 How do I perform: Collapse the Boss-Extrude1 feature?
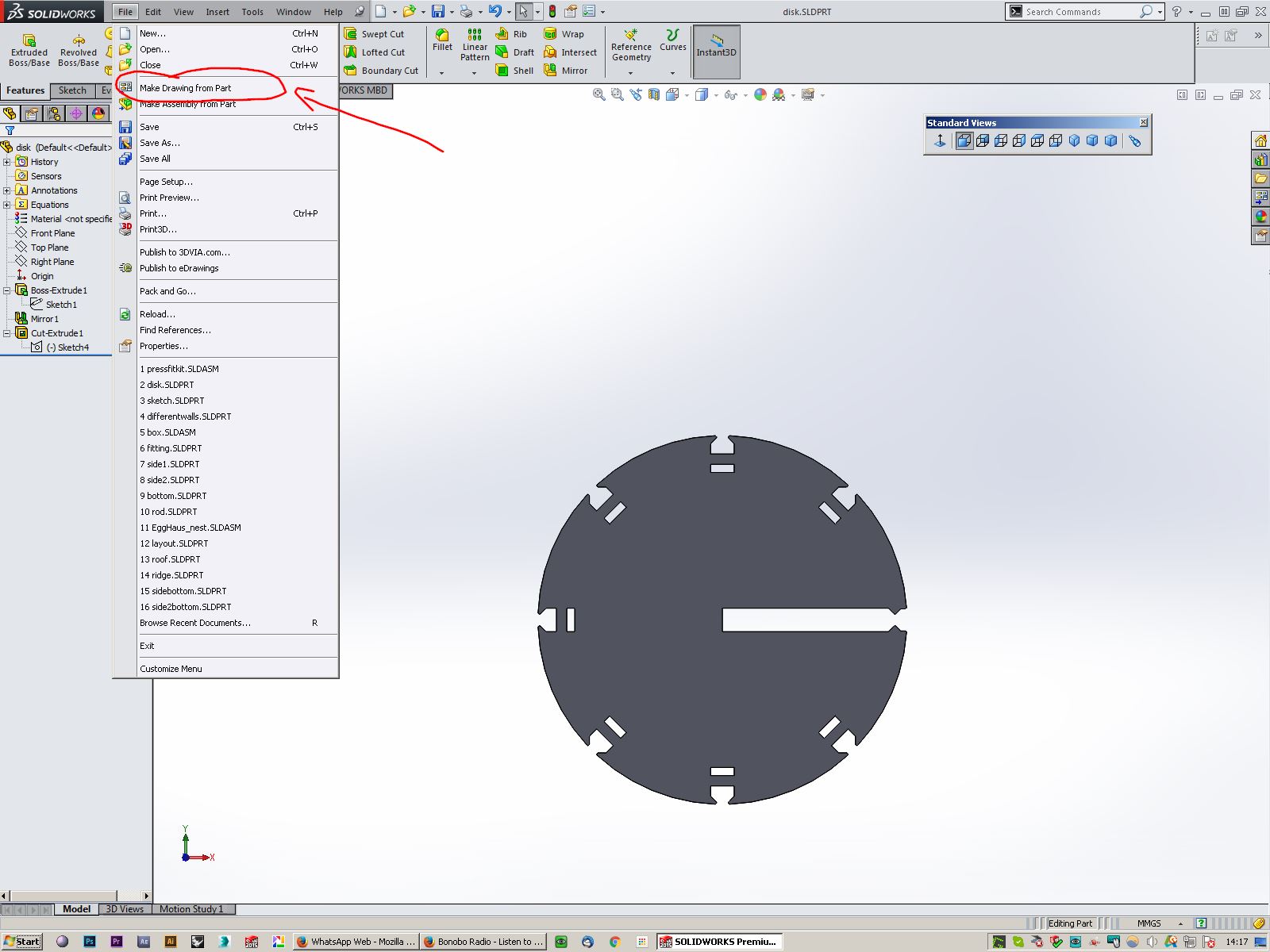[x=7, y=290]
